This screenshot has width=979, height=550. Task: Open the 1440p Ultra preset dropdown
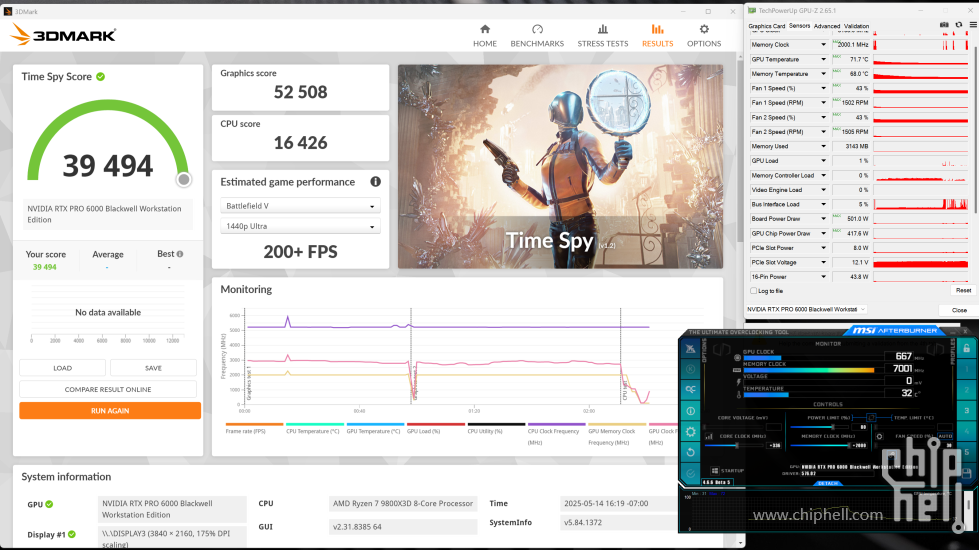pyautogui.click(x=300, y=226)
